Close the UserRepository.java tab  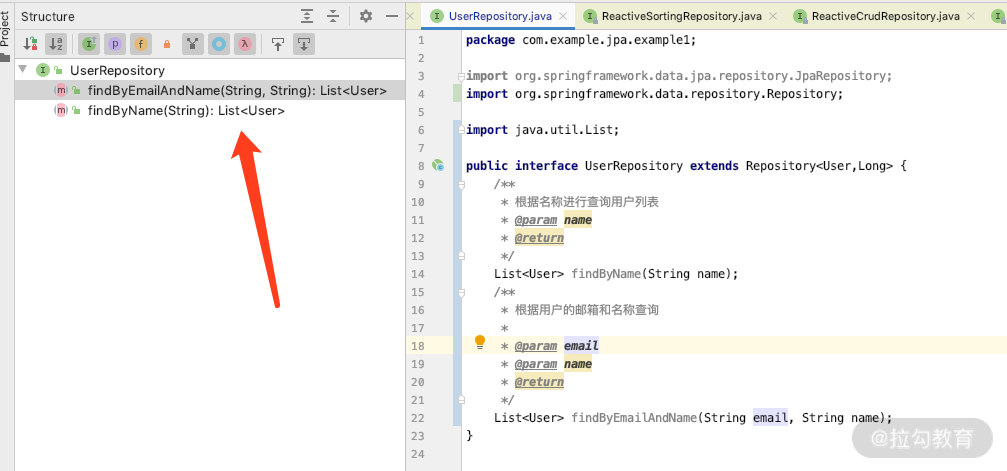point(563,16)
